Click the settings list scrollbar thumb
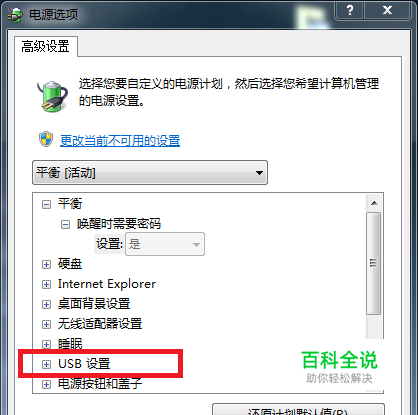 (374, 263)
